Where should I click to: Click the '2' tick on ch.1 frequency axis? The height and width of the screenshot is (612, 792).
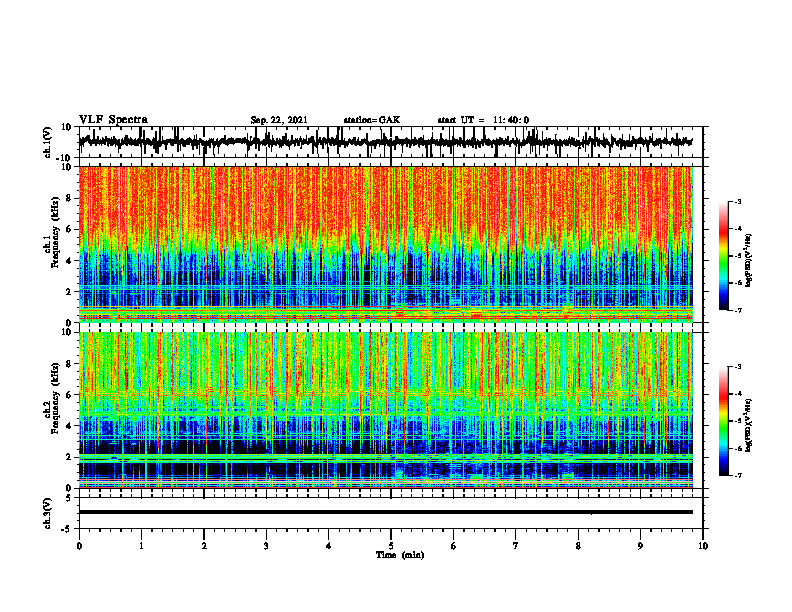69,292
